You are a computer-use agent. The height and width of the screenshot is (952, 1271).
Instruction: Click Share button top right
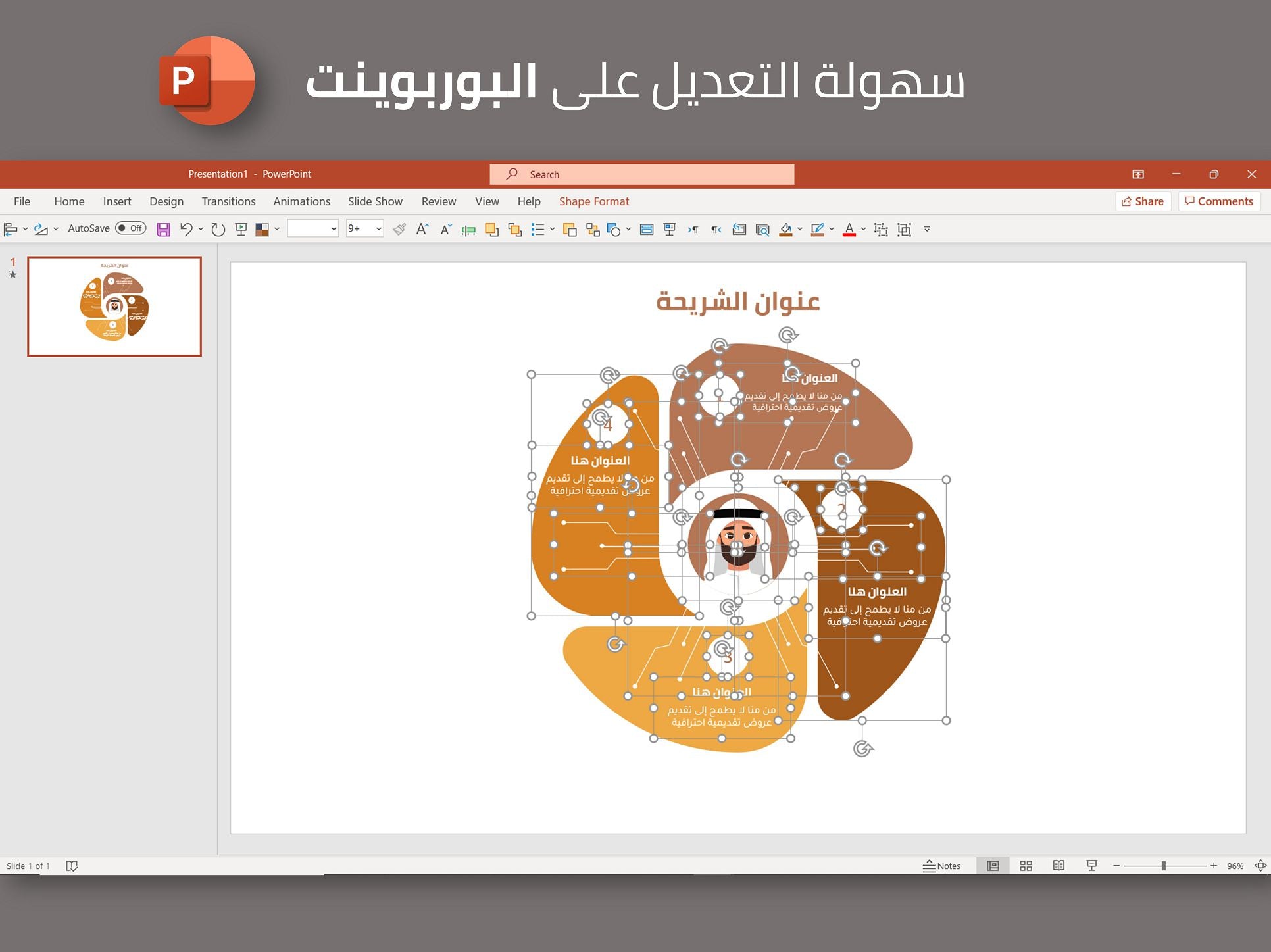[1142, 201]
